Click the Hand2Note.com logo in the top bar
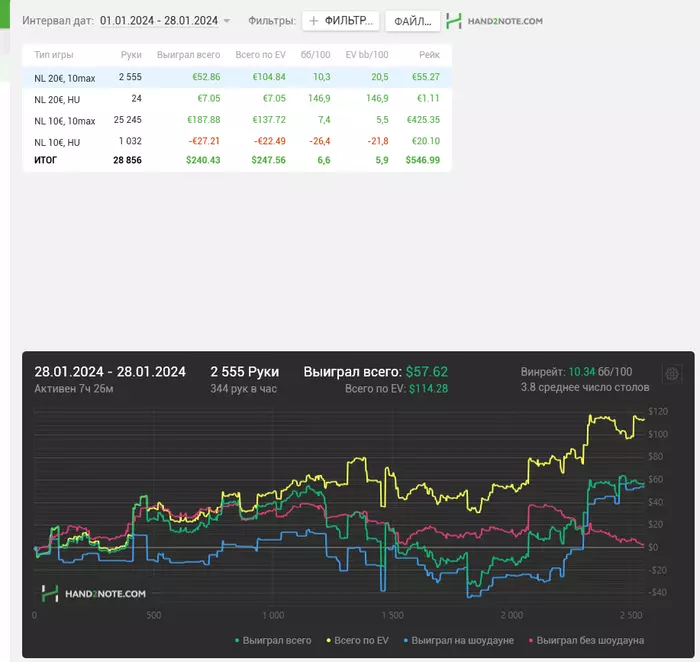This screenshot has width=700, height=662. point(495,21)
